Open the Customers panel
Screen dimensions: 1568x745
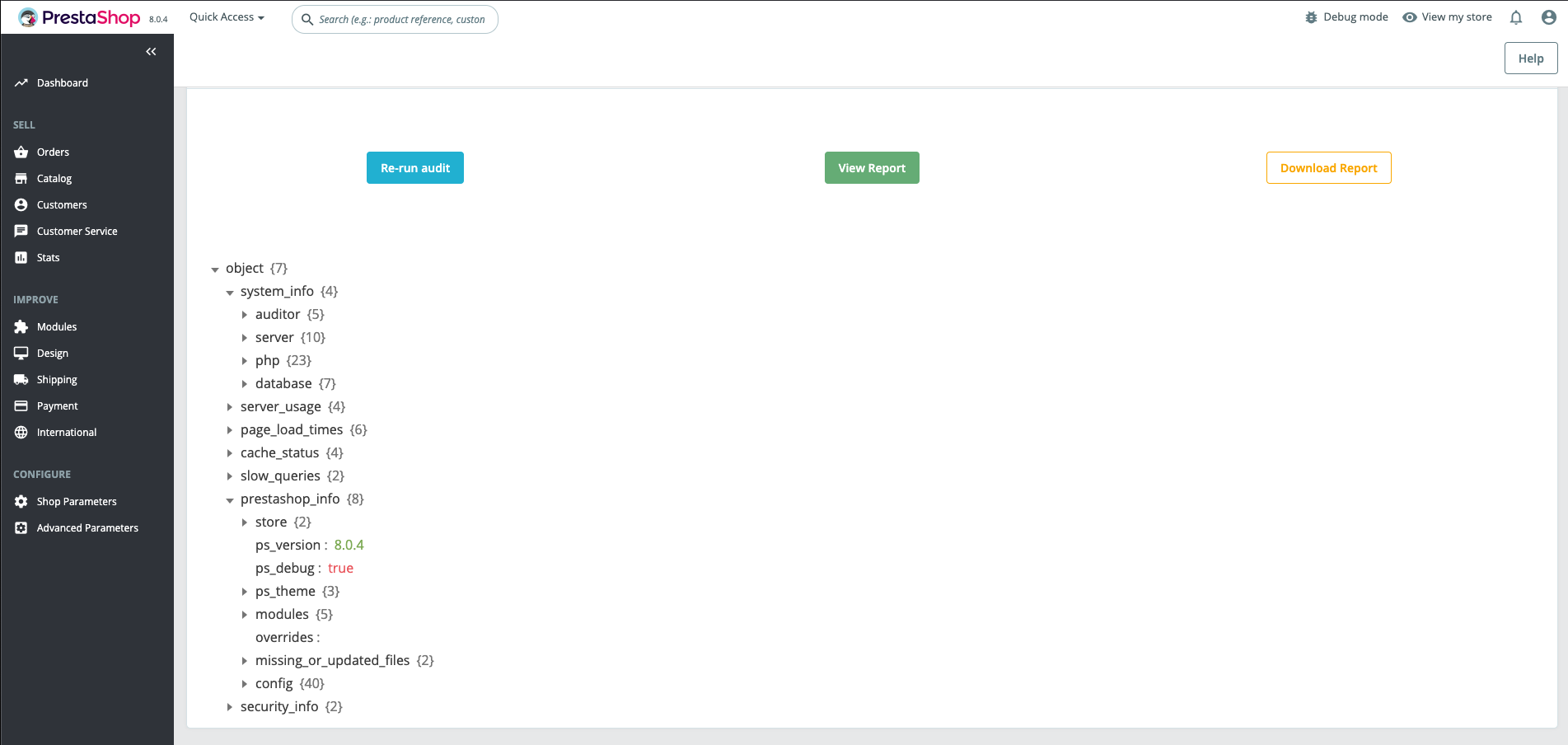click(21, 204)
